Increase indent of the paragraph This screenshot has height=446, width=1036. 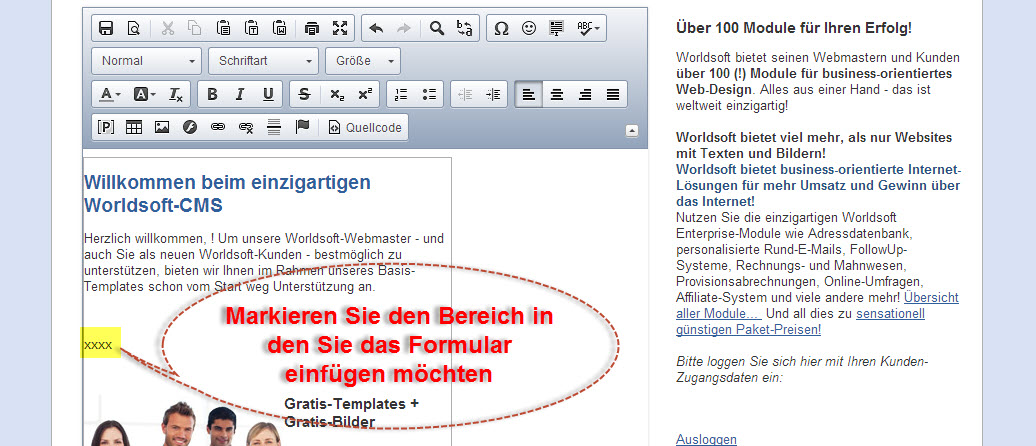[493, 94]
